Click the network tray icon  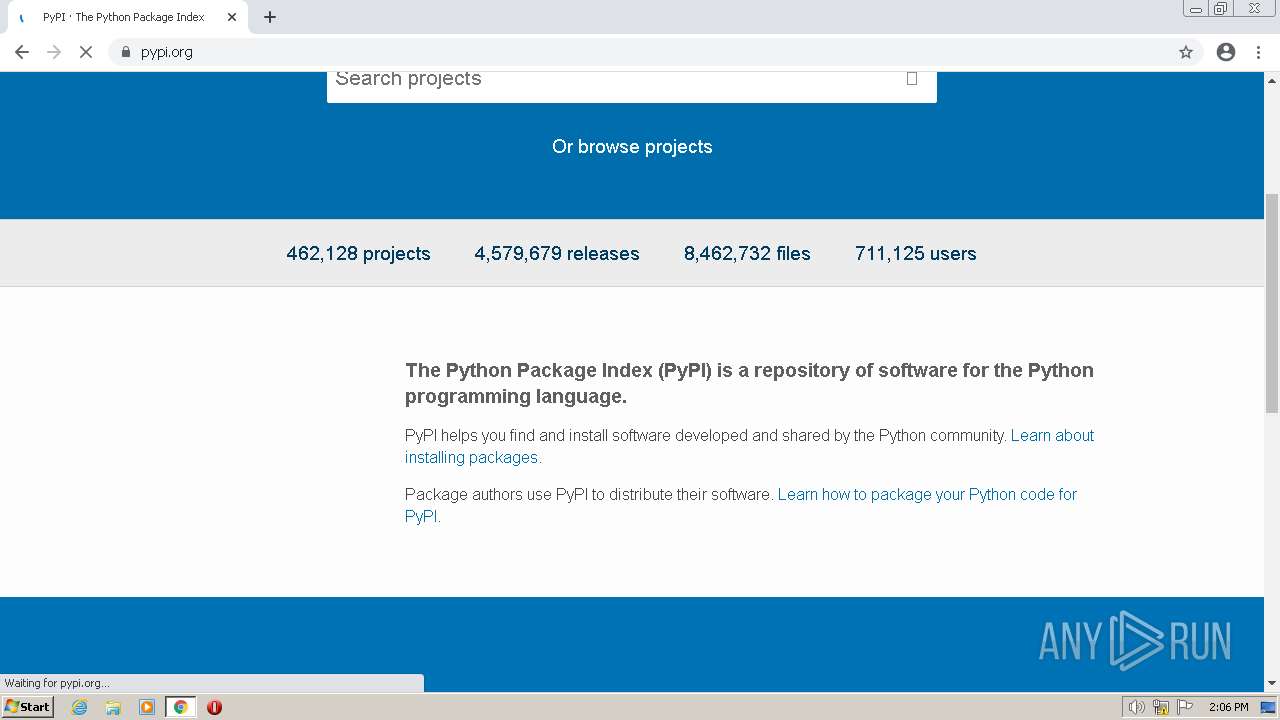coord(1161,707)
